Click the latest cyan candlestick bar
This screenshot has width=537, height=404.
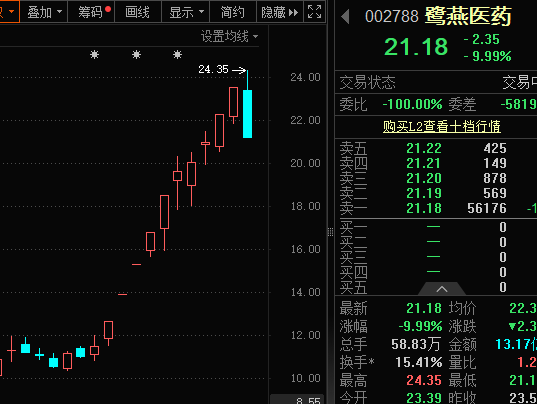click(x=247, y=114)
